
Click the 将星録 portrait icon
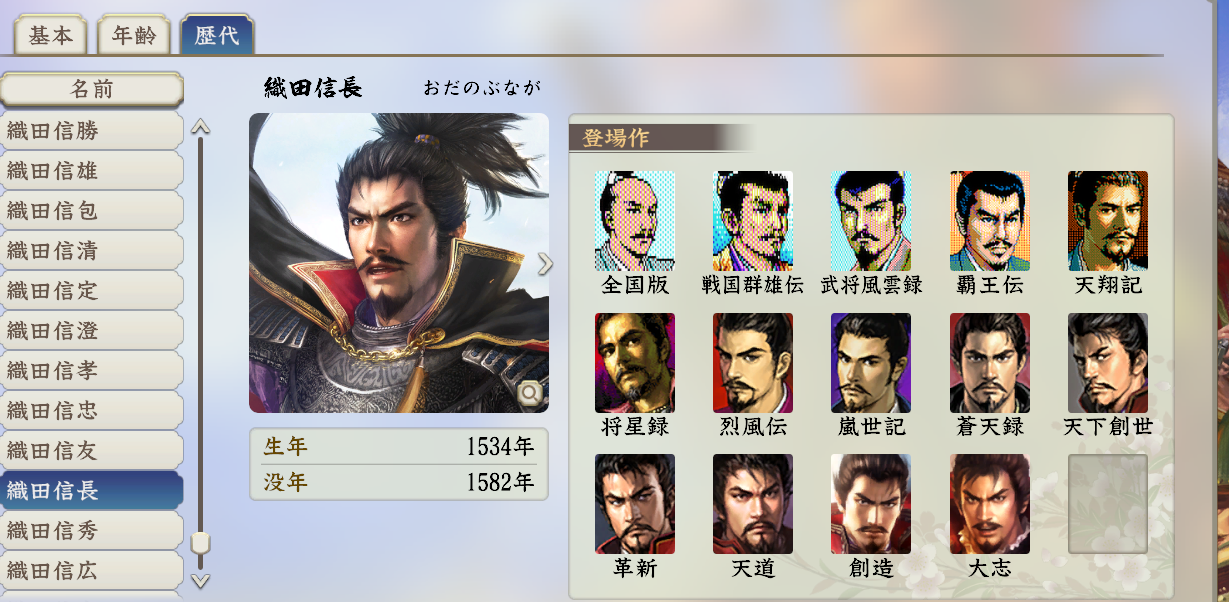tap(635, 363)
